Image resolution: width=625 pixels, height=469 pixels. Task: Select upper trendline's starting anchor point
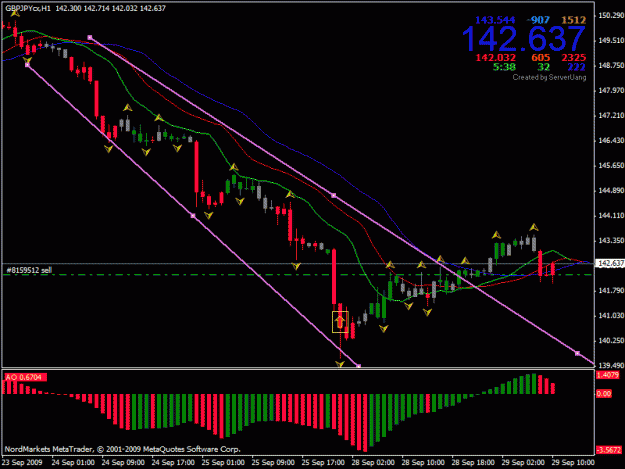pos(90,37)
